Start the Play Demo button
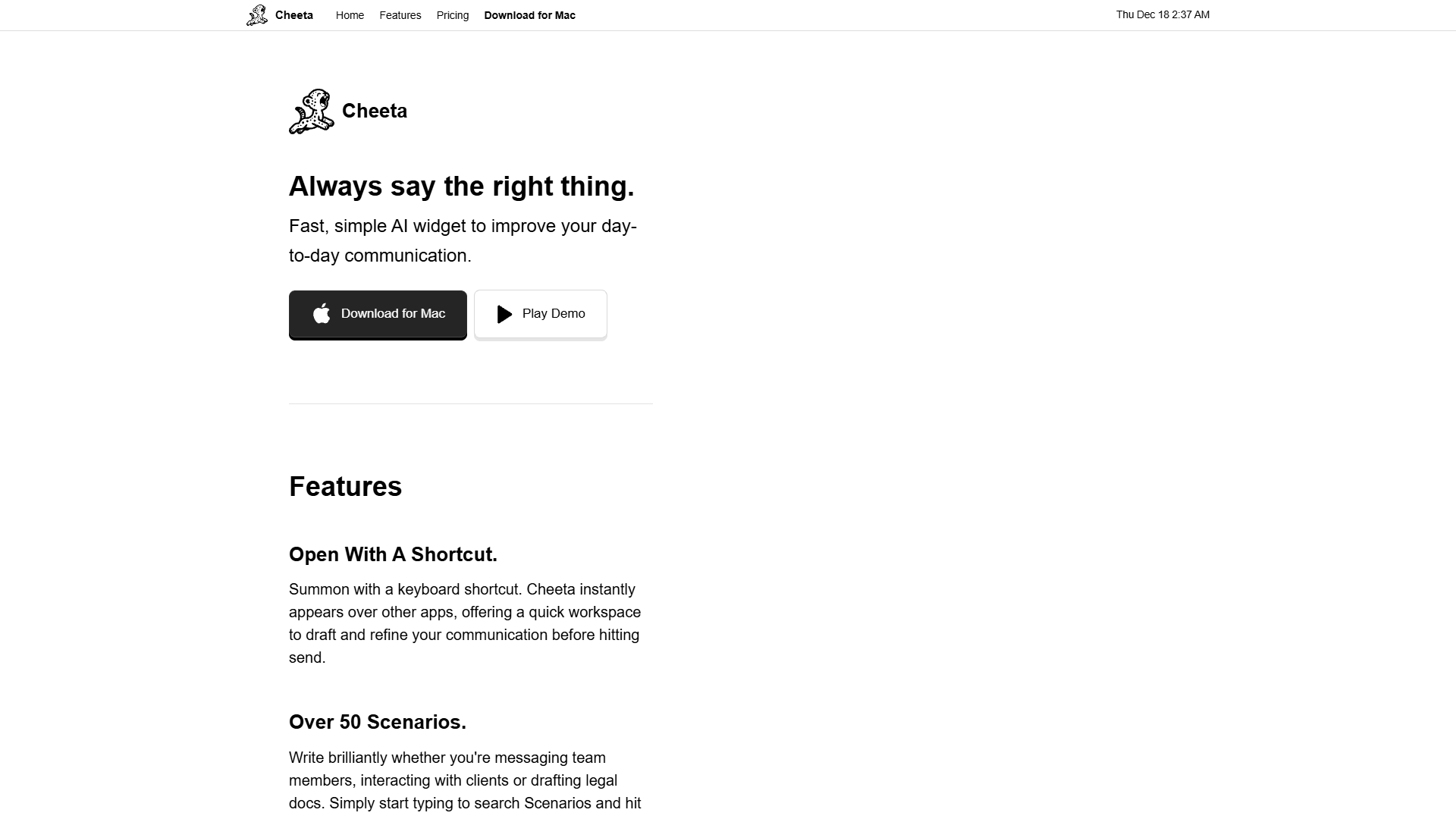1456x819 pixels. pyautogui.click(x=541, y=315)
